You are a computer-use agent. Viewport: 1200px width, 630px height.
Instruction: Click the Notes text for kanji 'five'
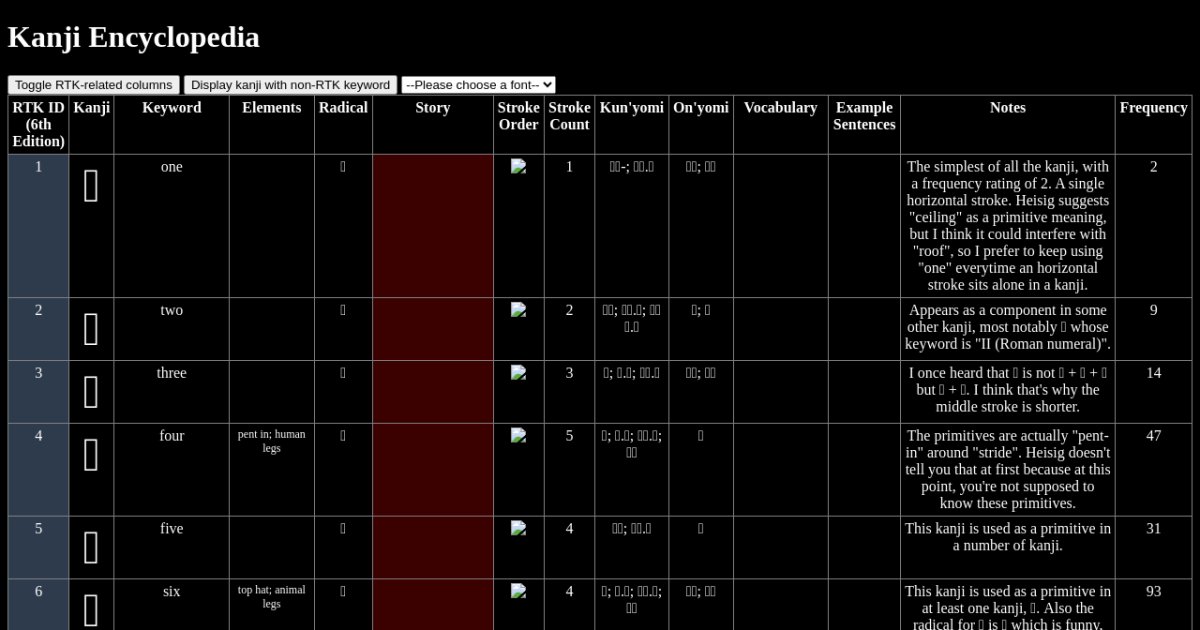1007,537
